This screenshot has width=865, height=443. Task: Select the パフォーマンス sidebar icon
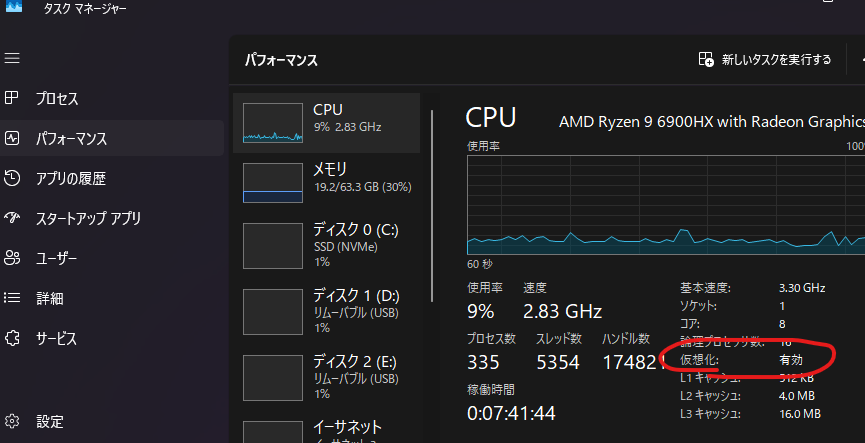coord(12,139)
